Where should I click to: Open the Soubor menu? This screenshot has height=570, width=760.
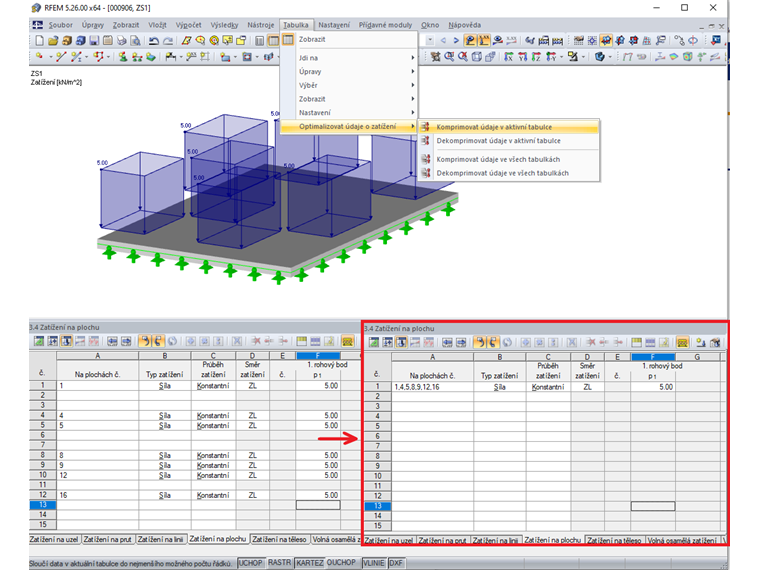point(60,25)
